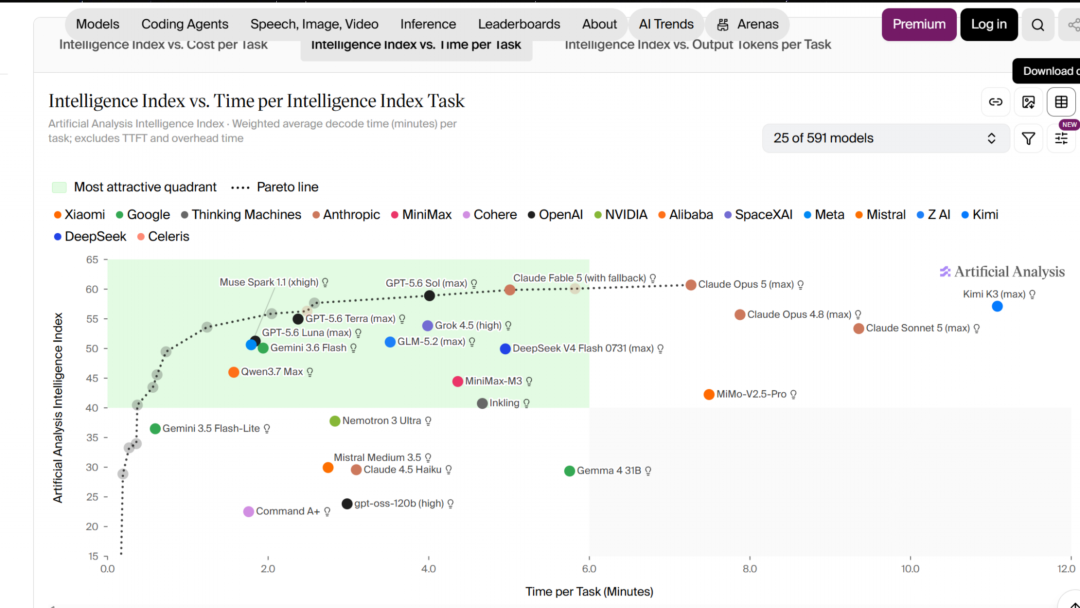Viewport: 1080px width, 608px height.
Task: Open the Inference navigation menu
Action: (x=428, y=24)
